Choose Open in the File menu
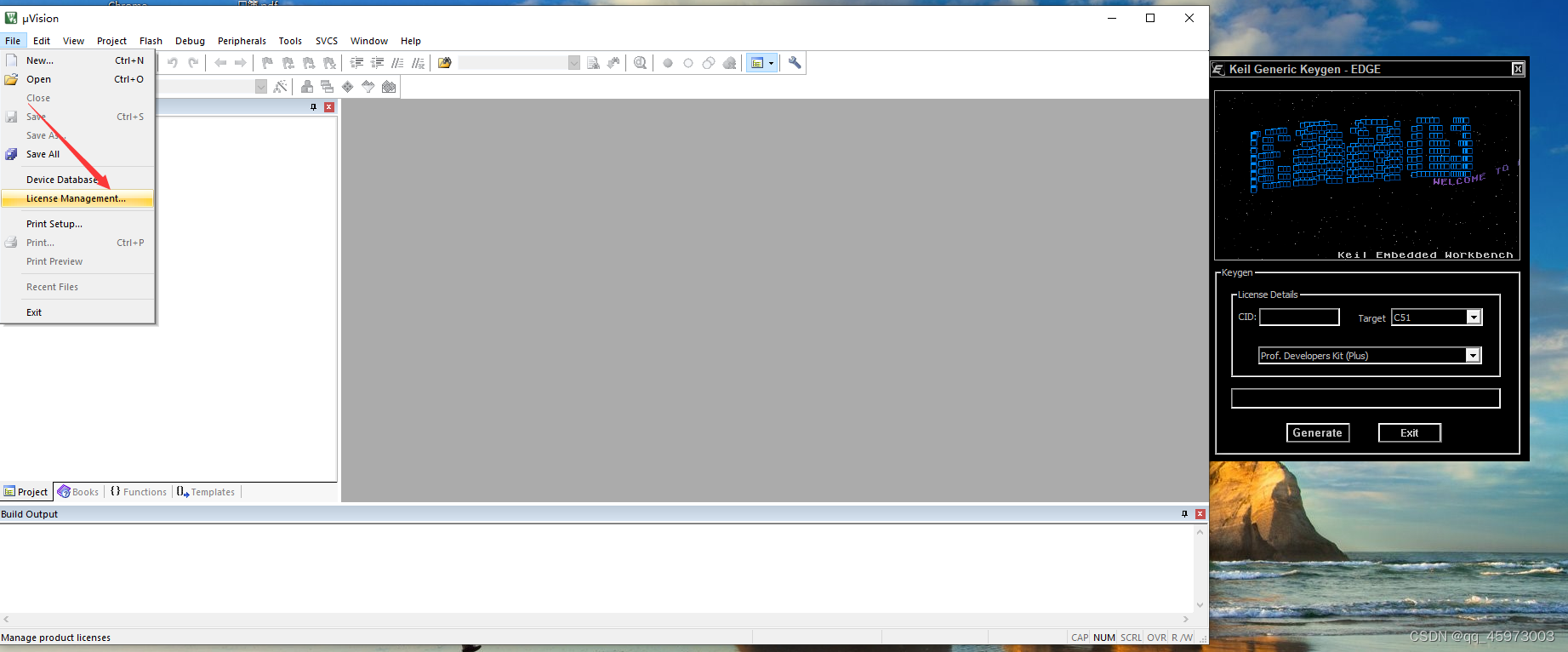The height and width of the screenshot is (652, 1568). pos(77,79)
